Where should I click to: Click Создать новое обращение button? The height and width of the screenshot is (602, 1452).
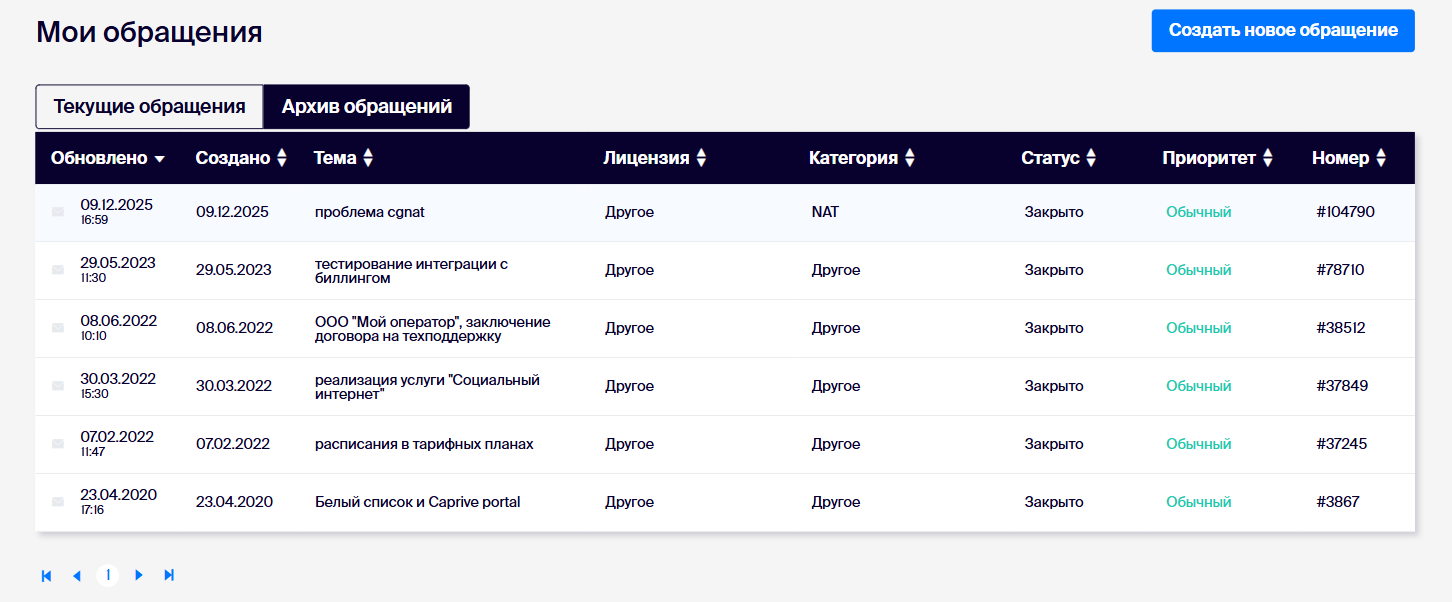tap(1283, 30)
